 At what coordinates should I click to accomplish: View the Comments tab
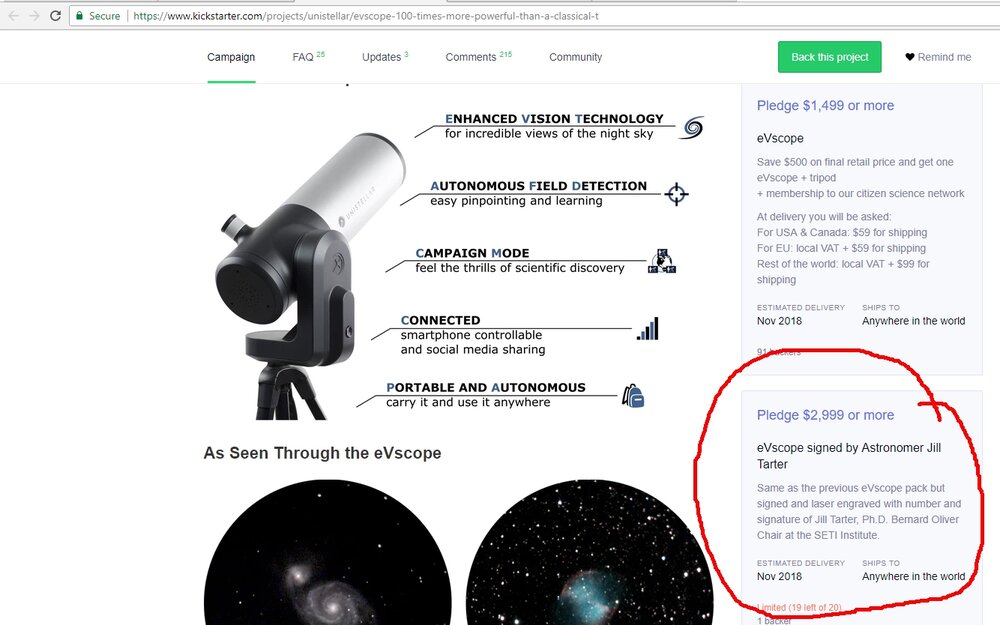471,57
